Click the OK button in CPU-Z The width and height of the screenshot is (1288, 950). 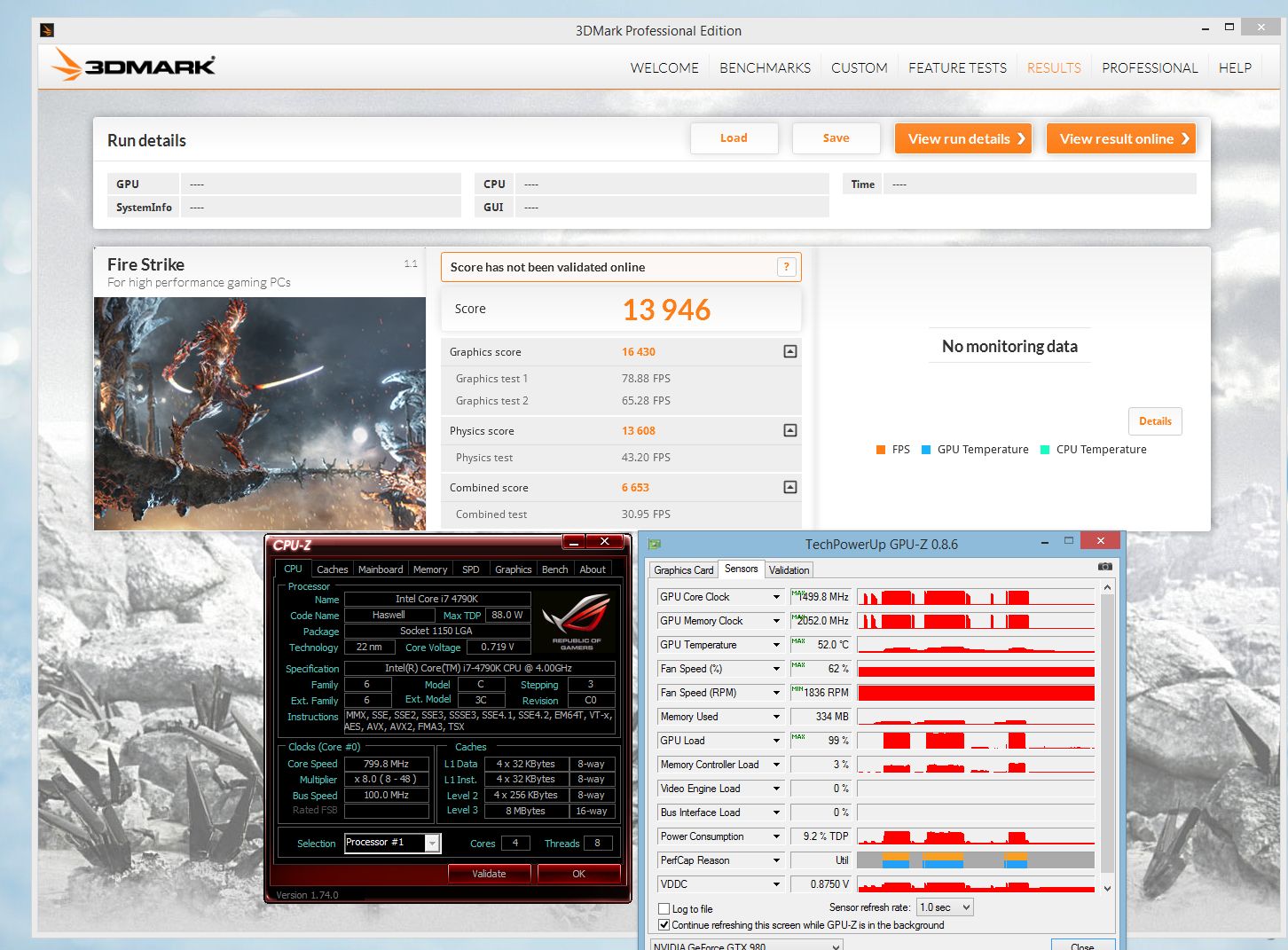tap(578, 874)
